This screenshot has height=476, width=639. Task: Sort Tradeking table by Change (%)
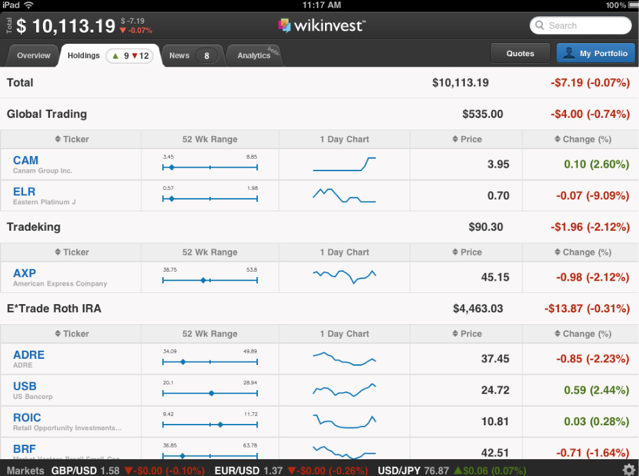point(583,252)
